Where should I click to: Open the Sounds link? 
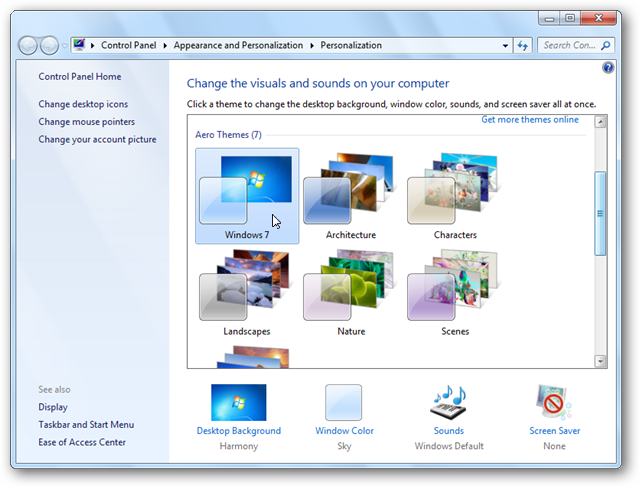(449, 431)
